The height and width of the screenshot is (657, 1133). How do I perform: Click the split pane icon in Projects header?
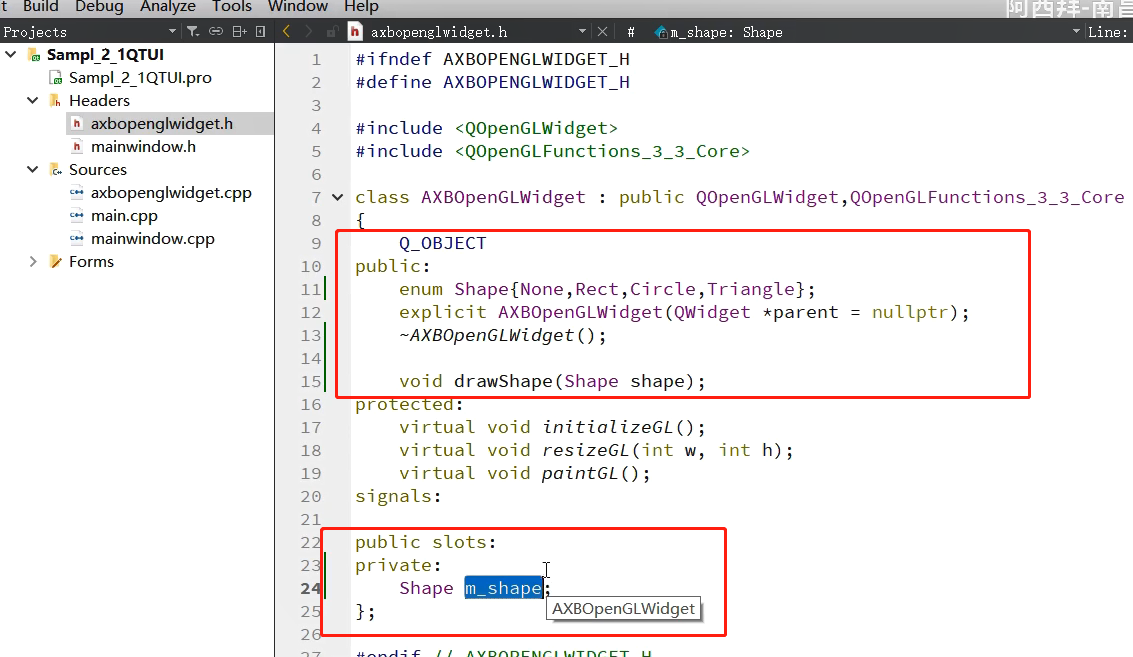239,32
